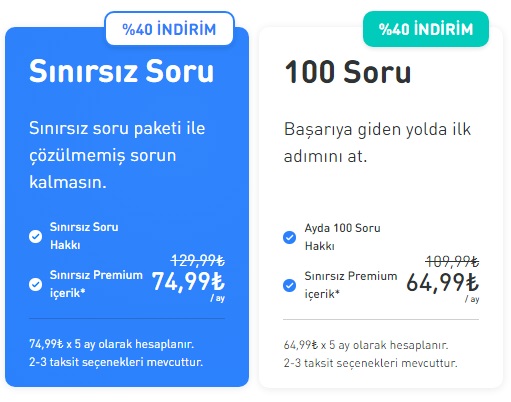This screenshot has width=511, height=402.
Task: Click the crossed-out 129,99₺ price
Action: [198, 260]
